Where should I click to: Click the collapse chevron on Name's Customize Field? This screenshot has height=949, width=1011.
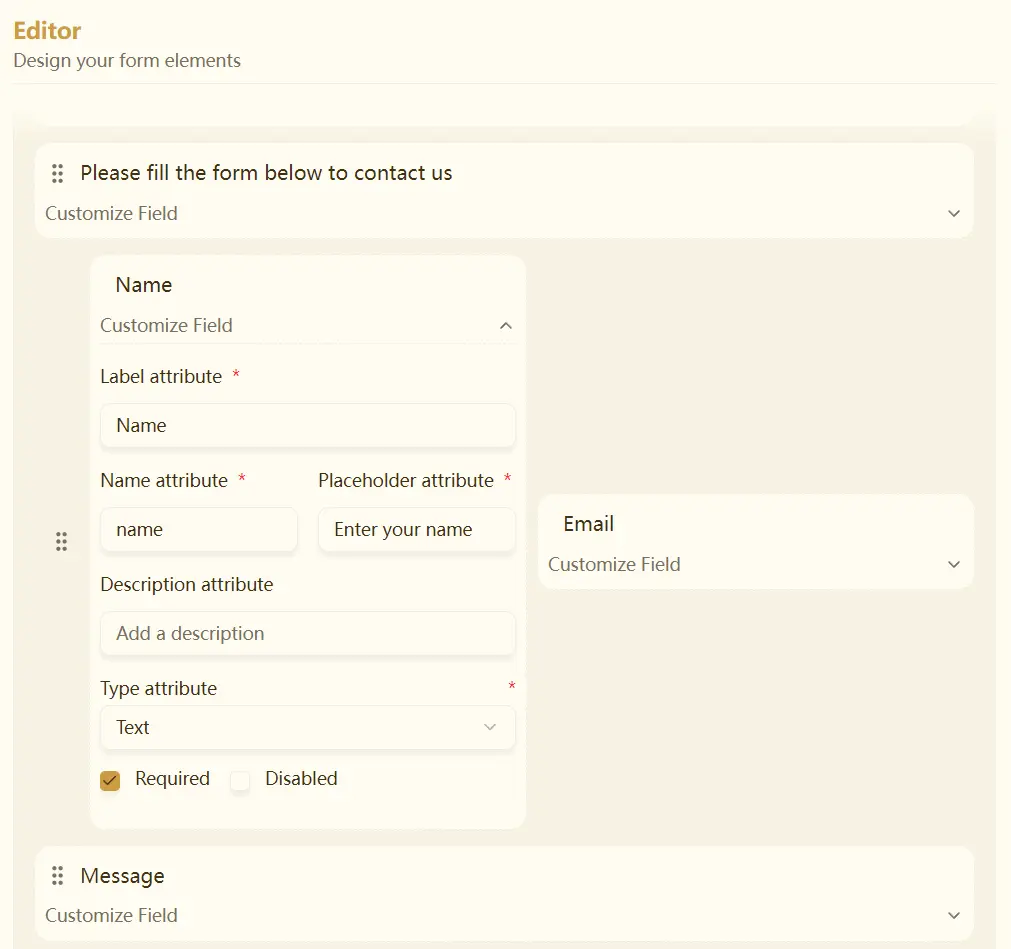point(505,325)
